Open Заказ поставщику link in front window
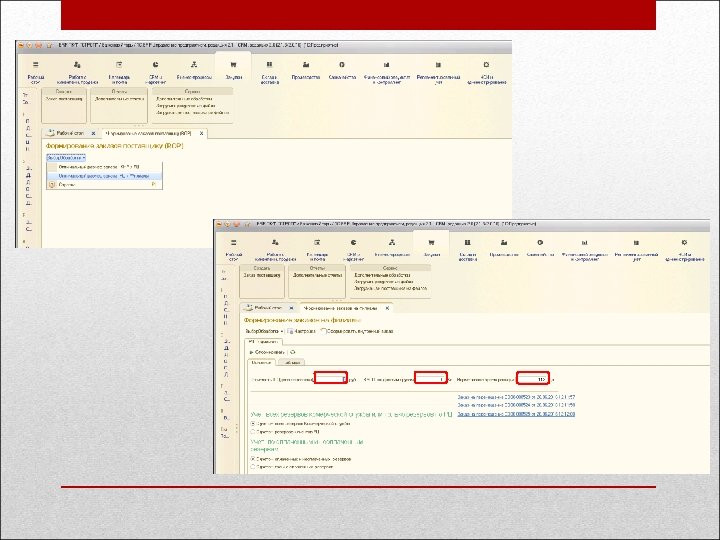Viewport: 720px width, 540px height. tap(262, 276)
